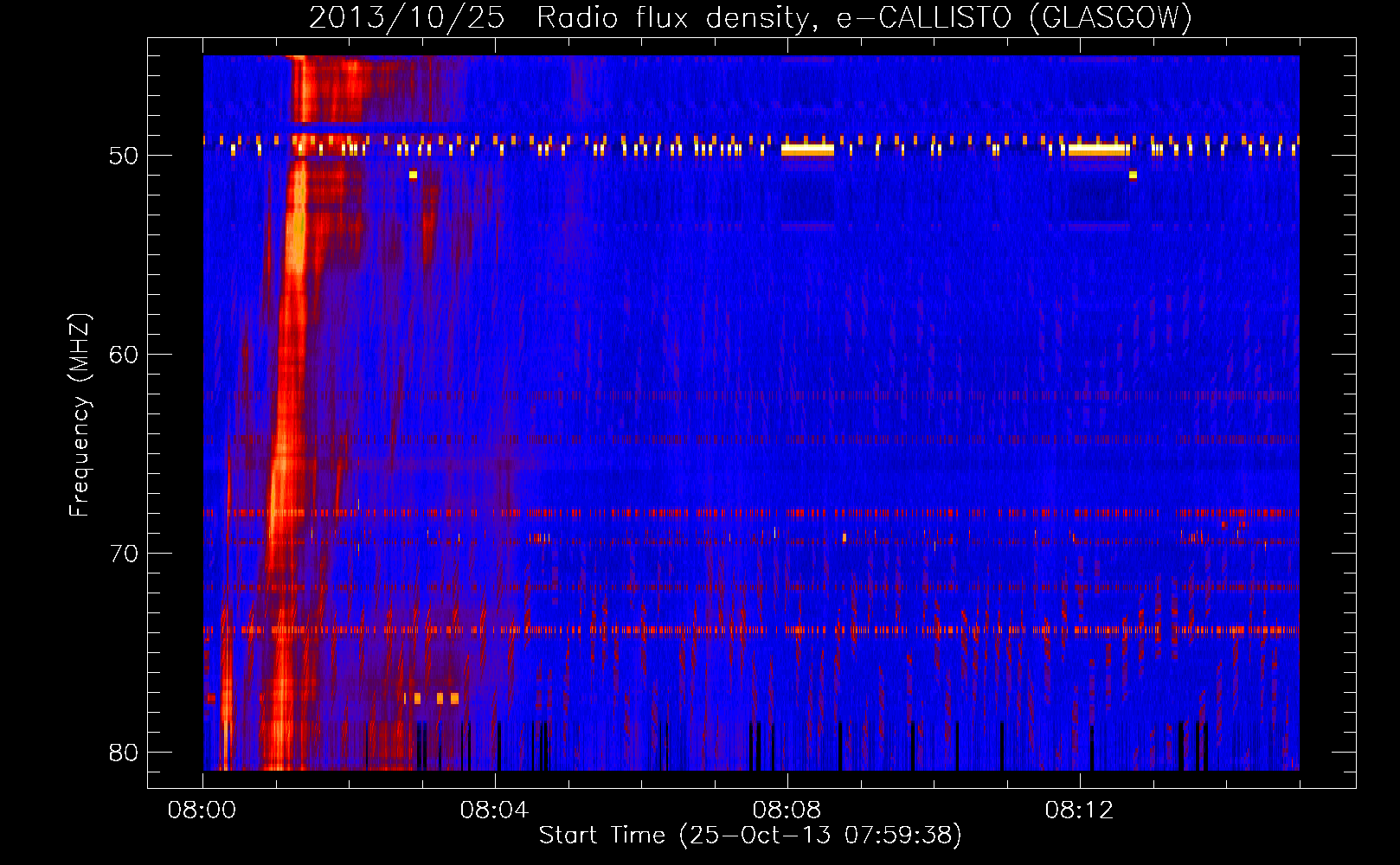Click the 08:04 time tick label

[494, 811]
